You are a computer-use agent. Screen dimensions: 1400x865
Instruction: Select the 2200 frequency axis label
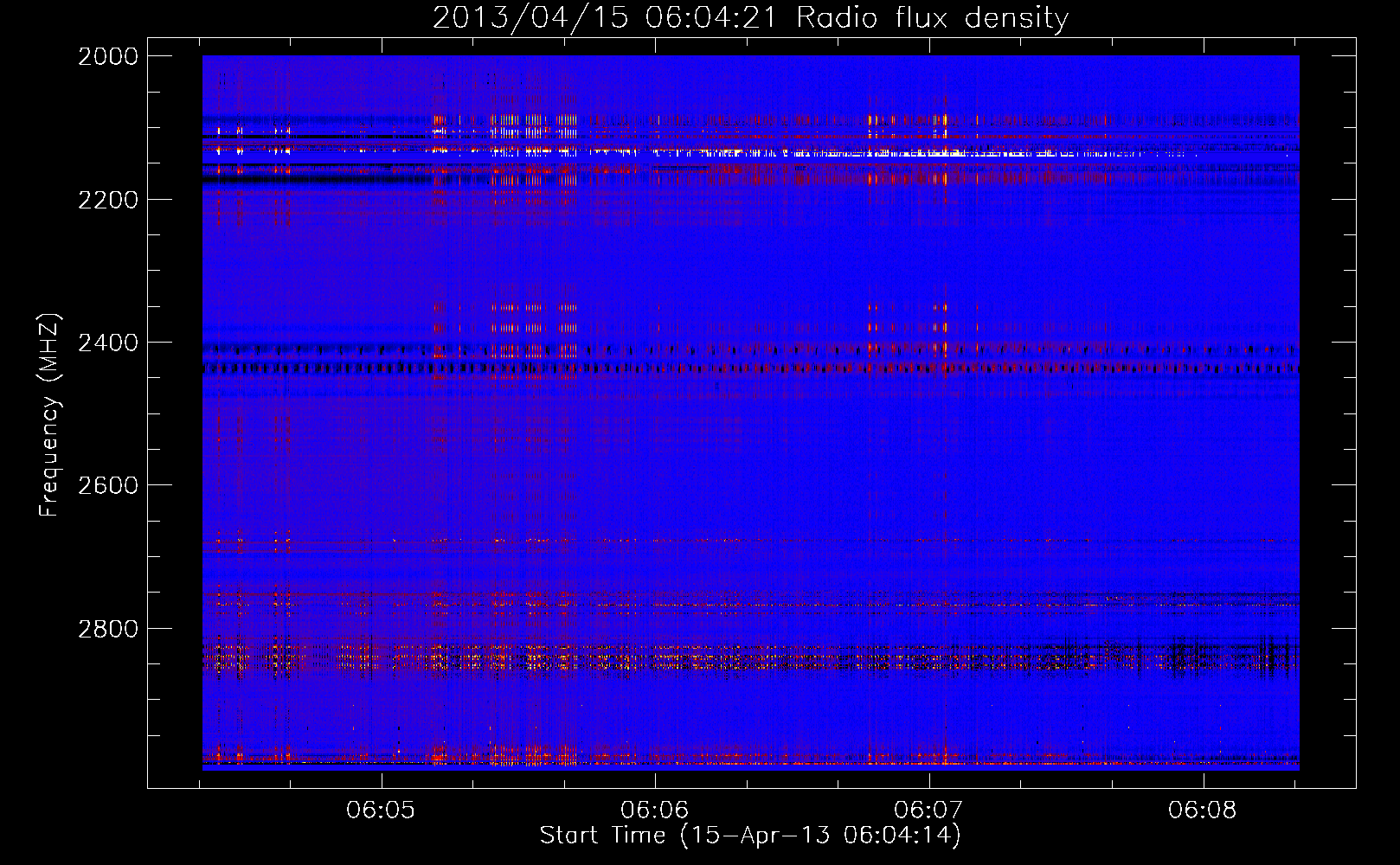click(108, 200)
